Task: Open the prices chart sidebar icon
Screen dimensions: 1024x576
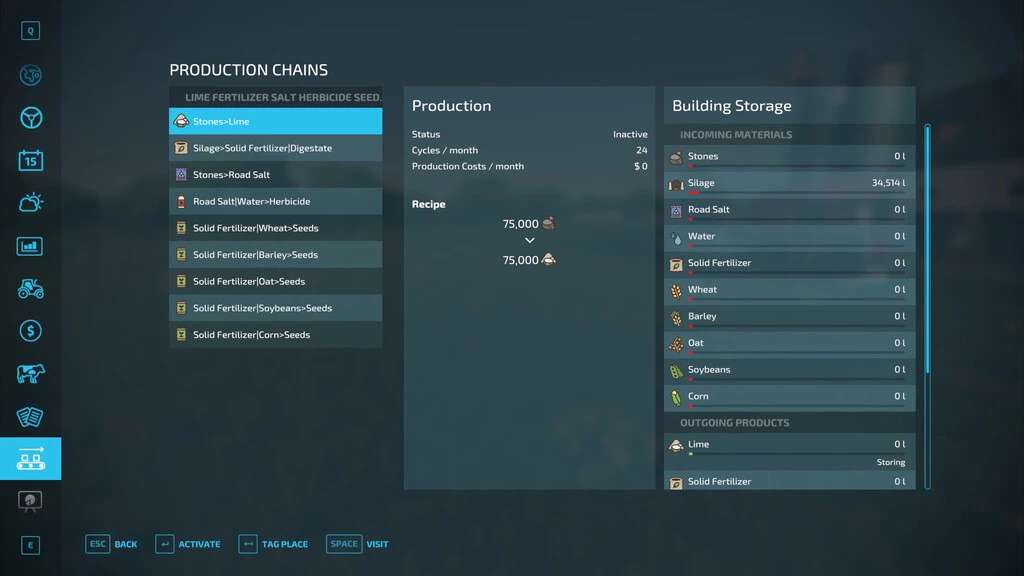Action: click(30, 246)
